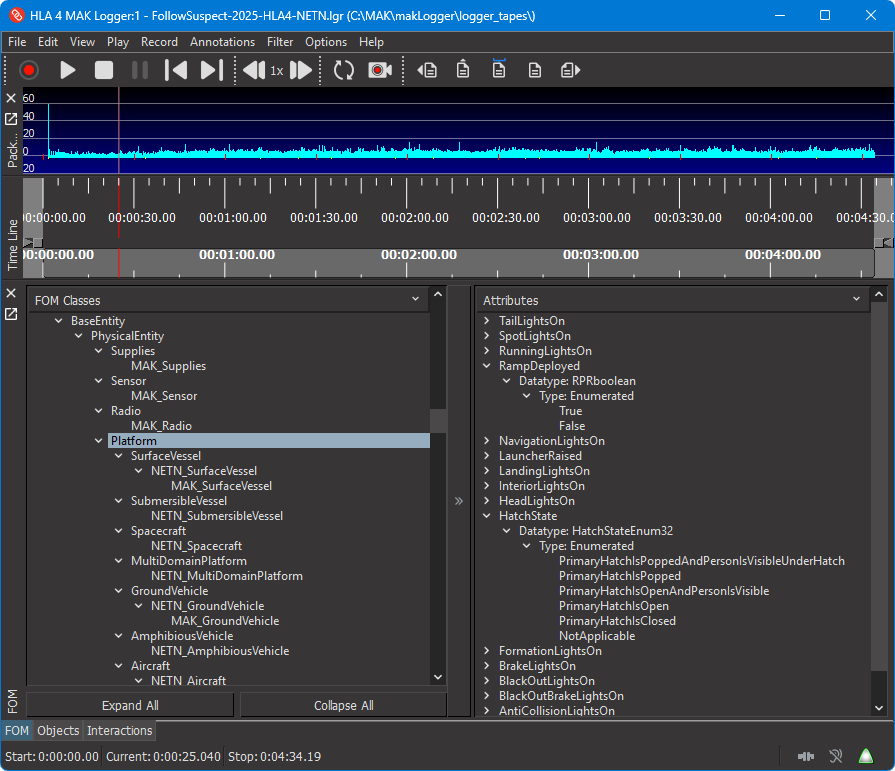Click the red Record button

(x=29, y=70)
